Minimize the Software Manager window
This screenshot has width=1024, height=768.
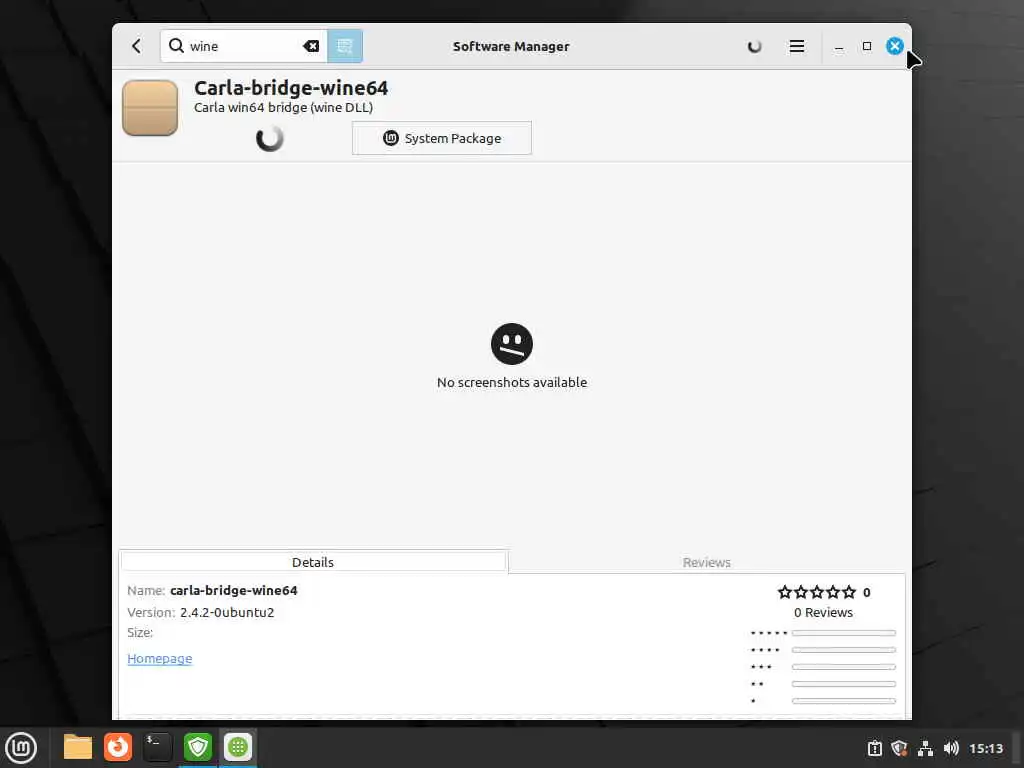click(839, 46)
